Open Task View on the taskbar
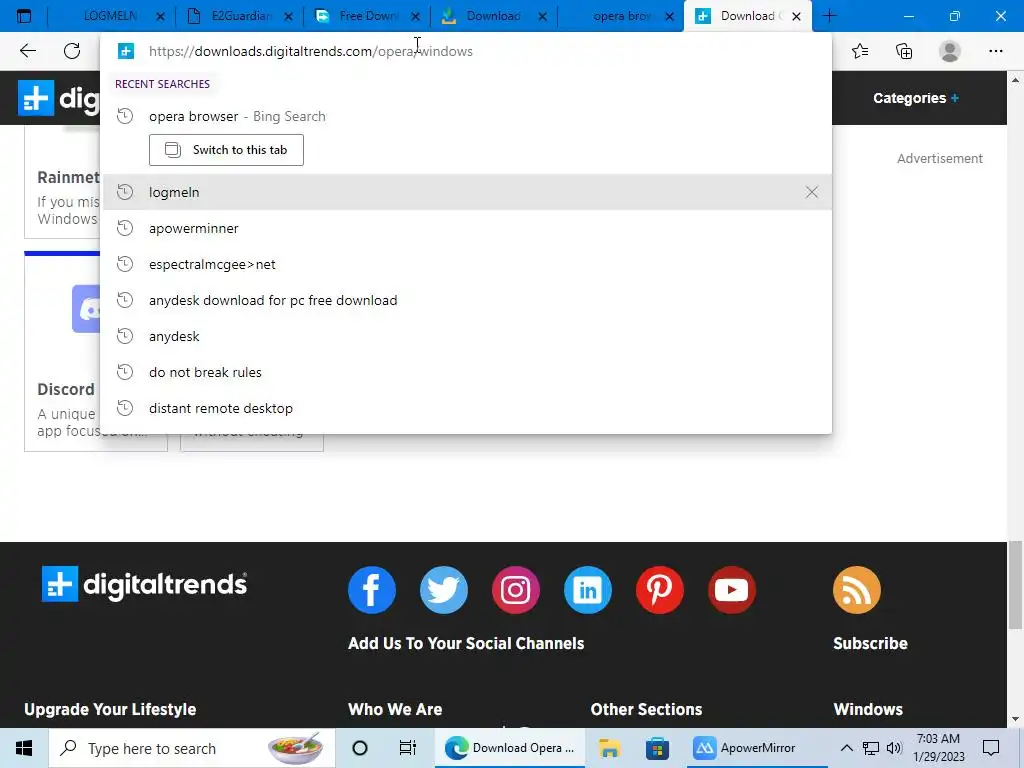1024x768 pixels. click(408, 748)
